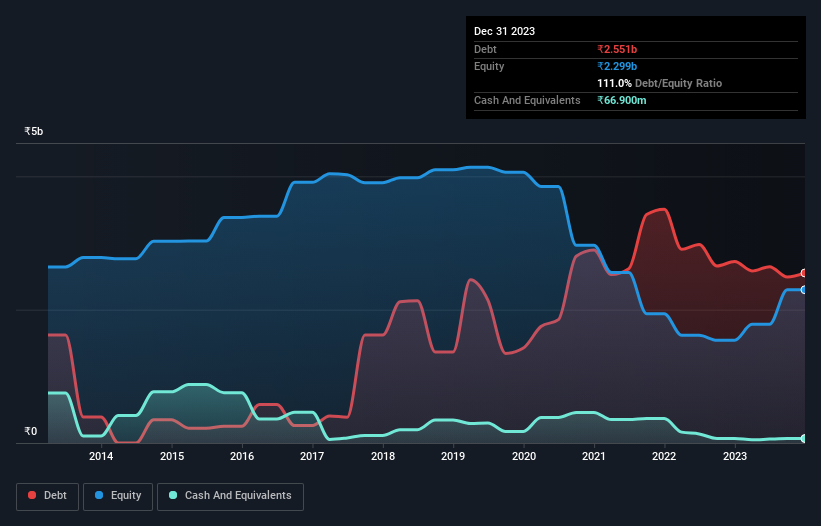Click the 2019 x-axis label
821x526 pixels.
pos(453,456)
